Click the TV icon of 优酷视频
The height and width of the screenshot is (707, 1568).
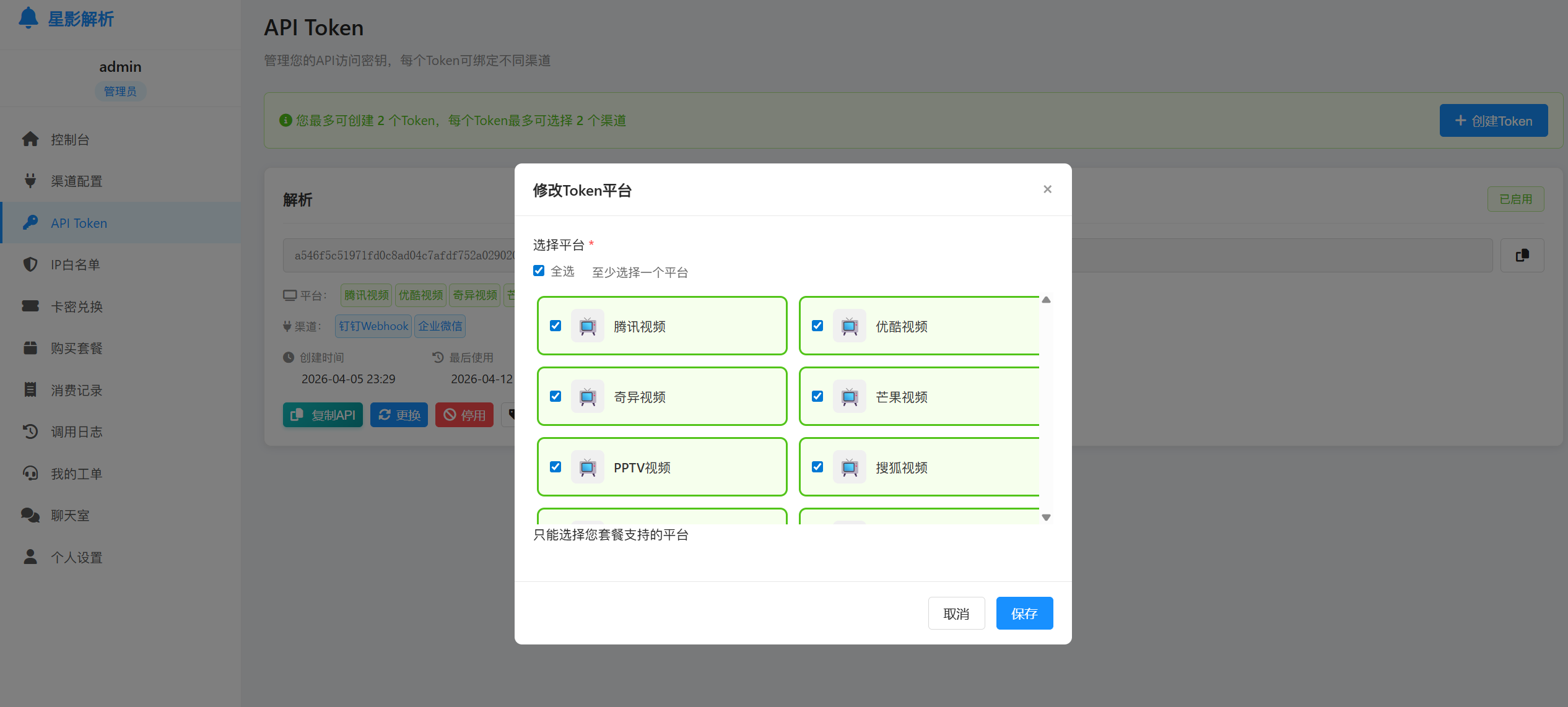pyautogui.click(x=850, y=326)
